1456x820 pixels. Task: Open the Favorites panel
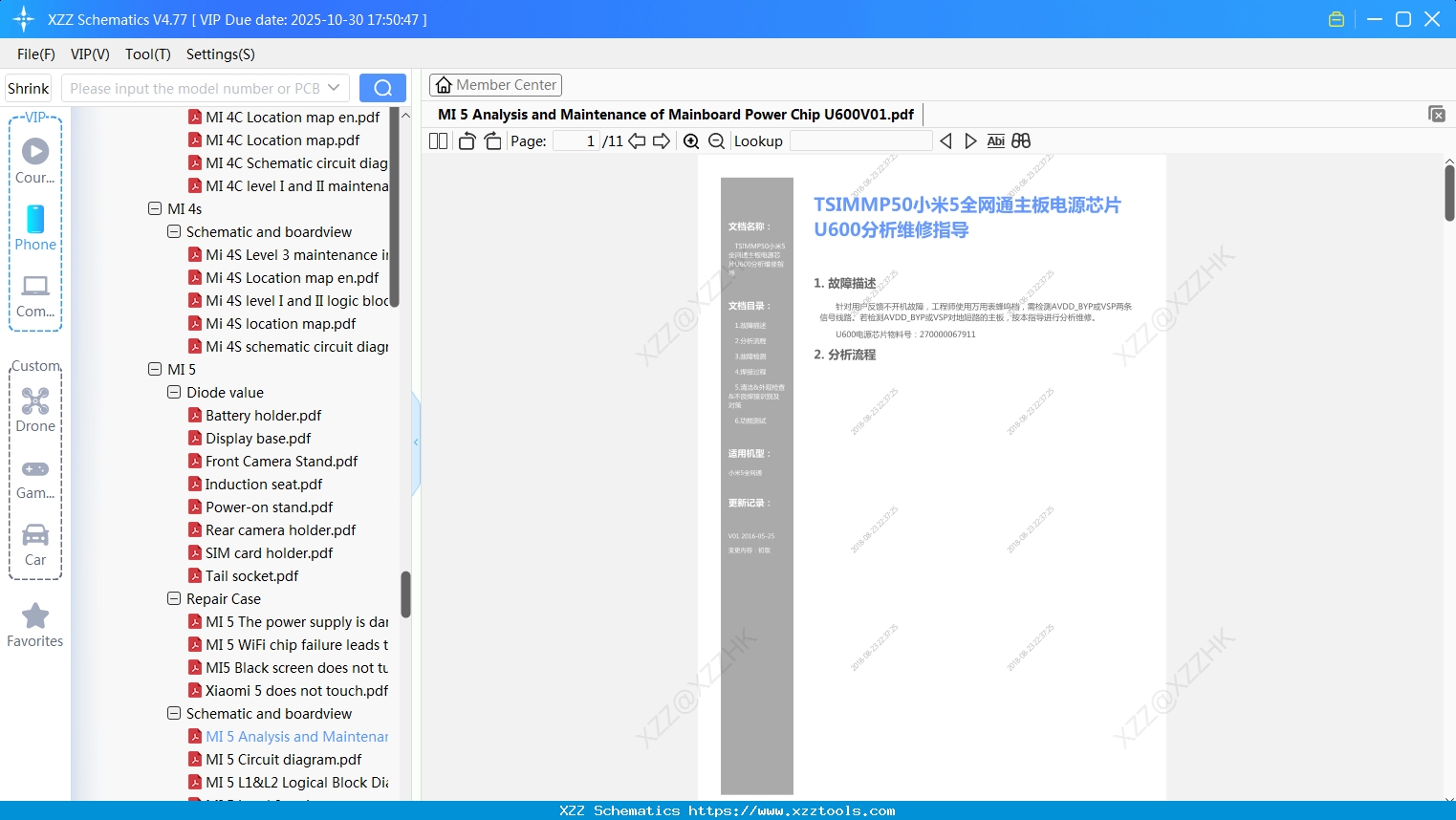[x=34, y=623]
